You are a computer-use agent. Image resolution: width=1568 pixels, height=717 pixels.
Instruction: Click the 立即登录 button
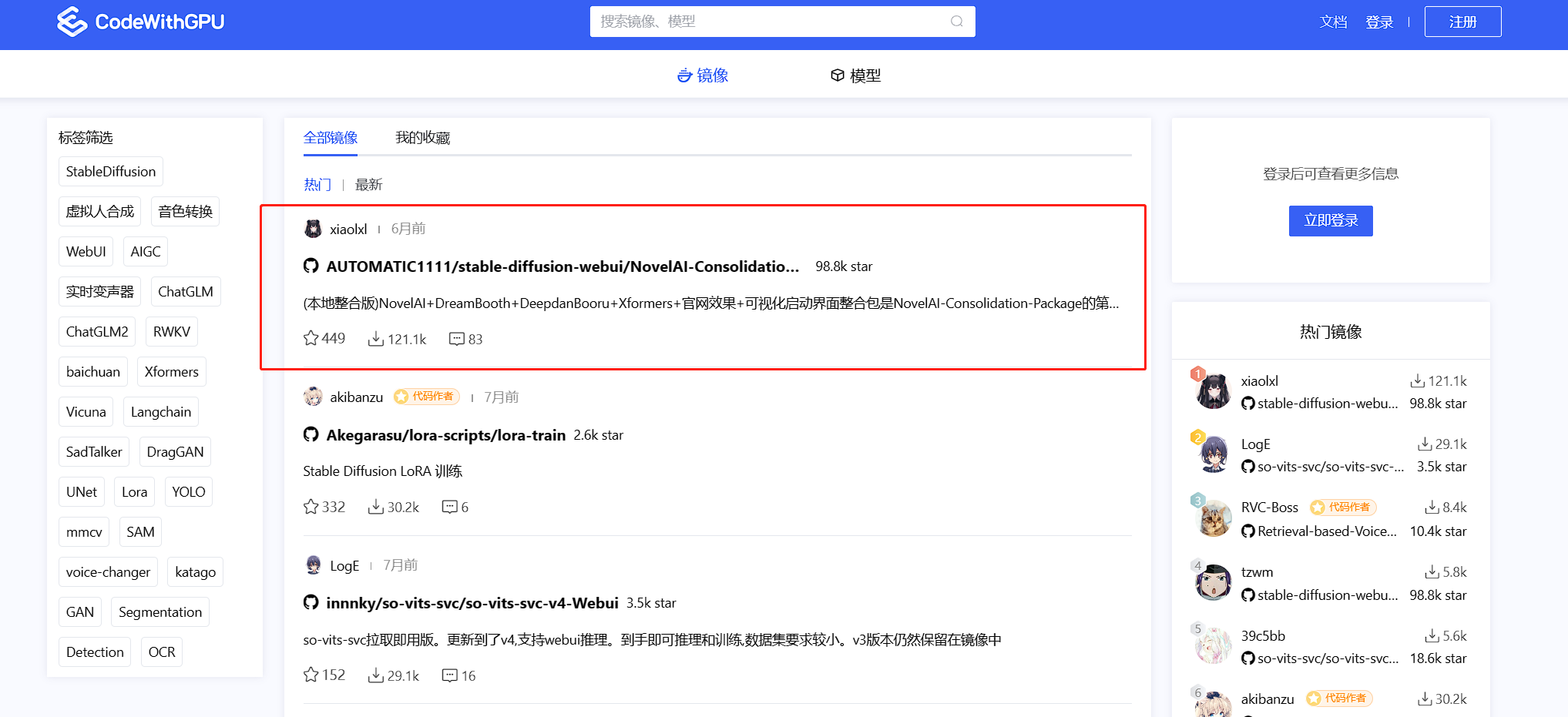1330,220
